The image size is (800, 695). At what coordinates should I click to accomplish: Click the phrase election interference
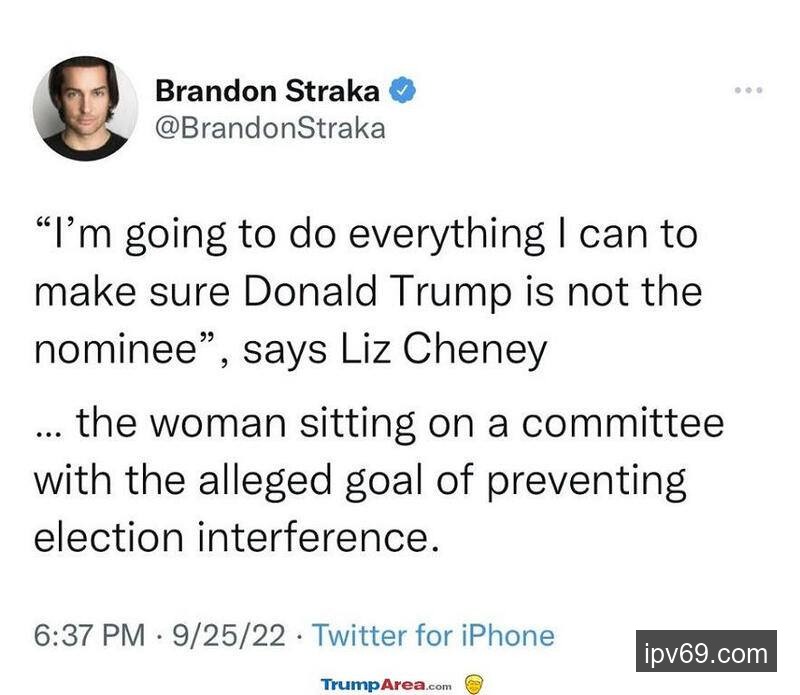(x=237, y=536)
